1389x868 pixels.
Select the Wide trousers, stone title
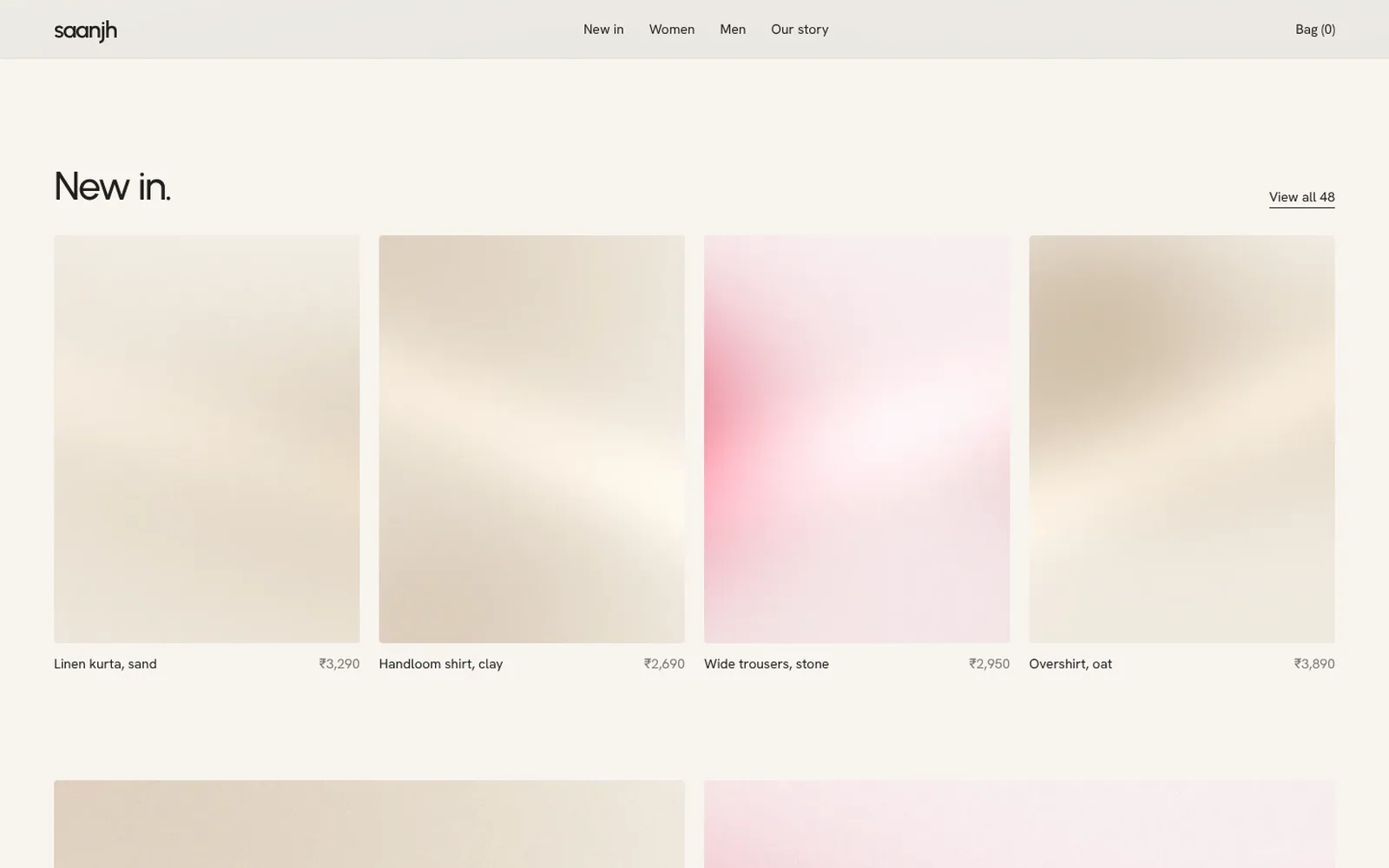[x=767, y=664]
